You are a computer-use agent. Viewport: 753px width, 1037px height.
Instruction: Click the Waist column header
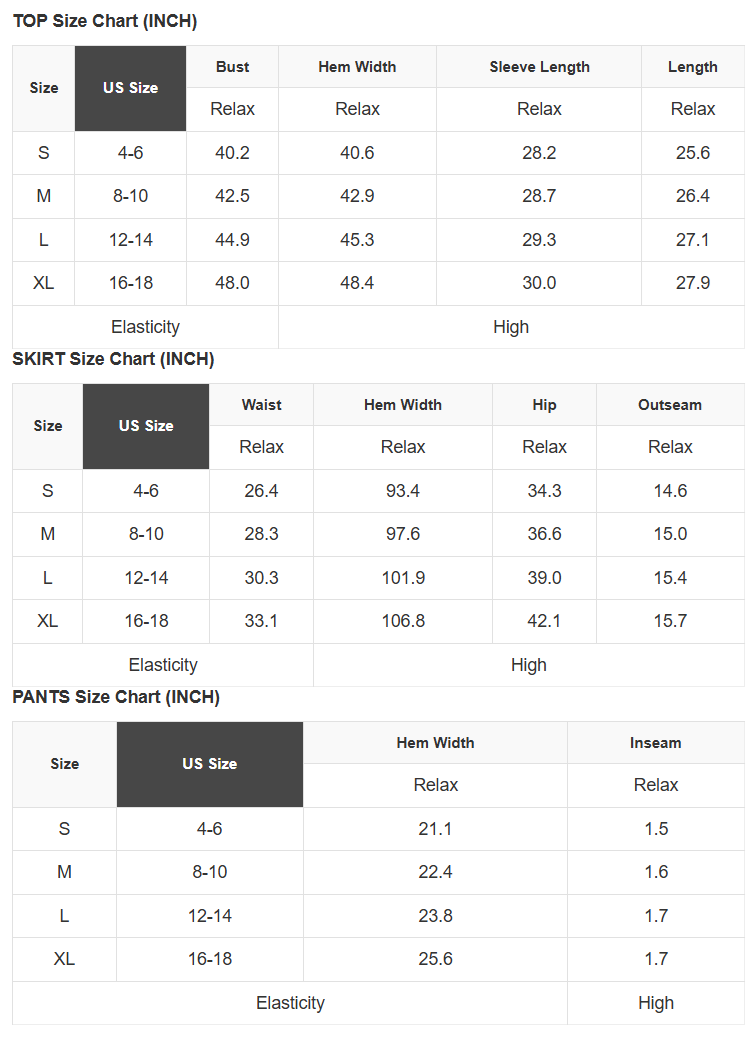261,405
